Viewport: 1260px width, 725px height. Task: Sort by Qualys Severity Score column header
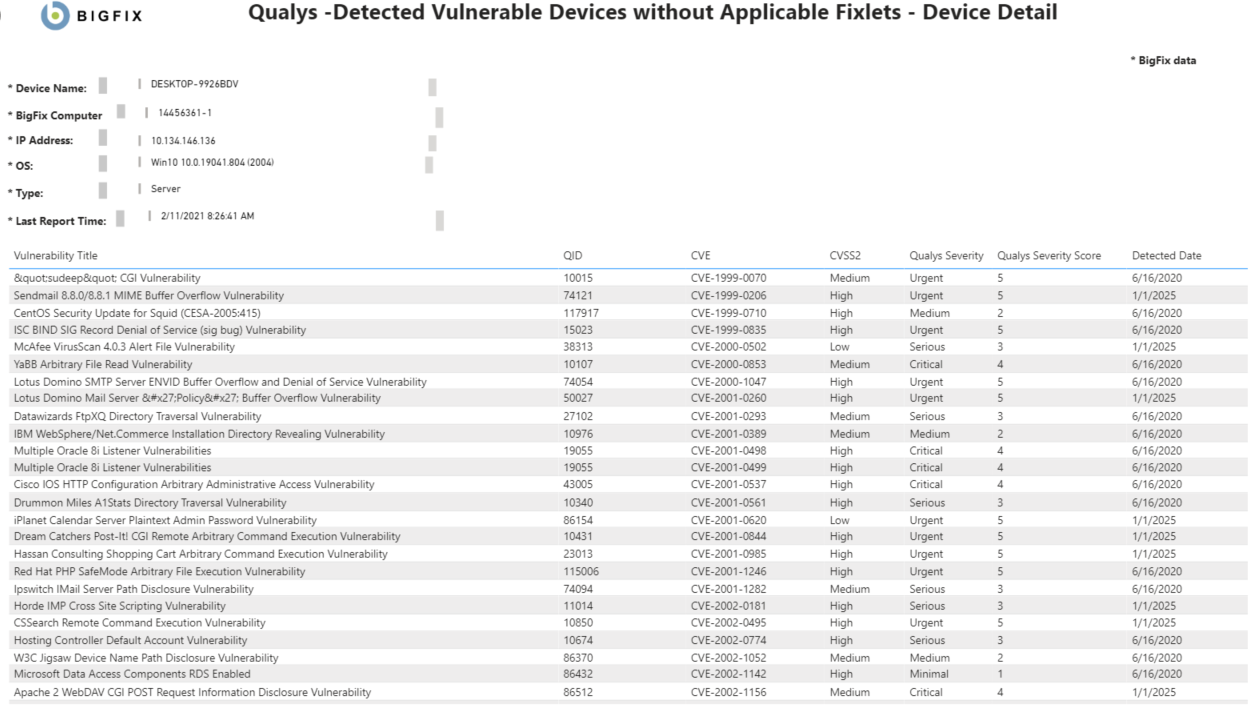tap(1048, 256)
